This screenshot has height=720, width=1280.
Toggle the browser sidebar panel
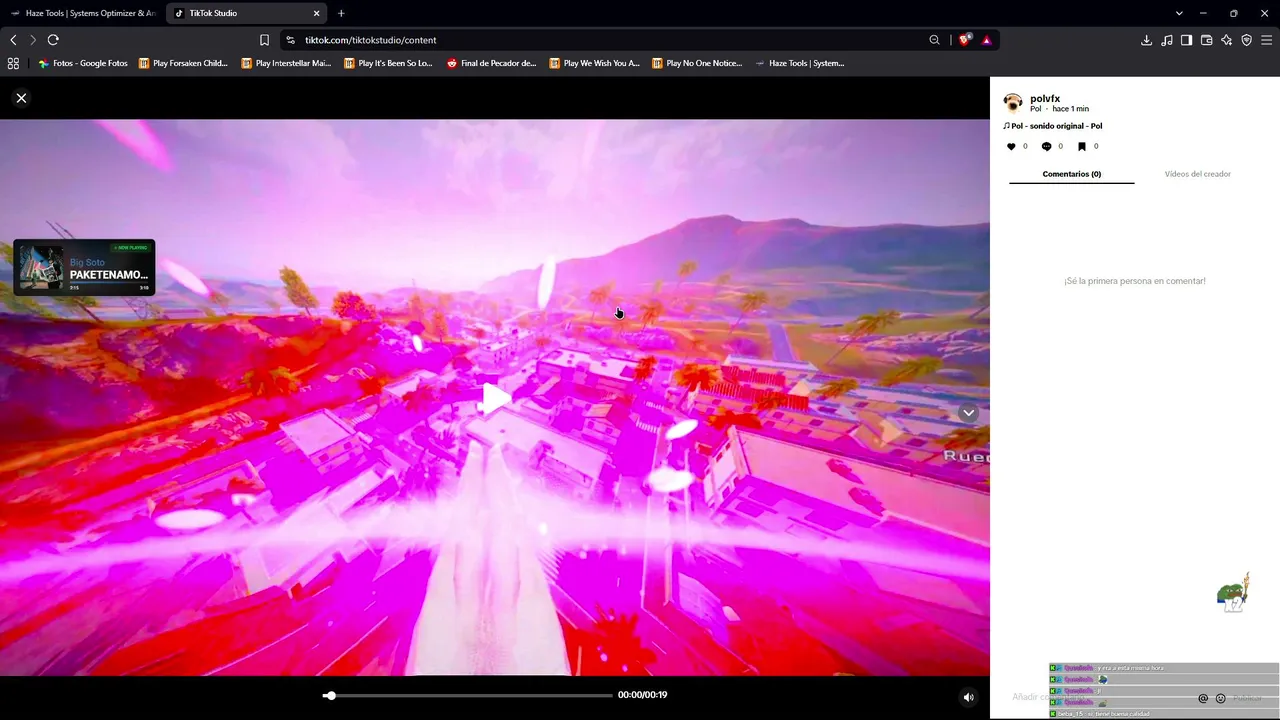pos(1186,40)
